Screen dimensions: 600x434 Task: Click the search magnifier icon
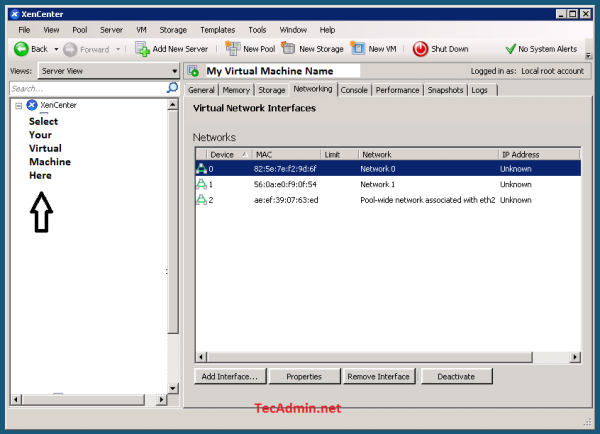point(172,88)
